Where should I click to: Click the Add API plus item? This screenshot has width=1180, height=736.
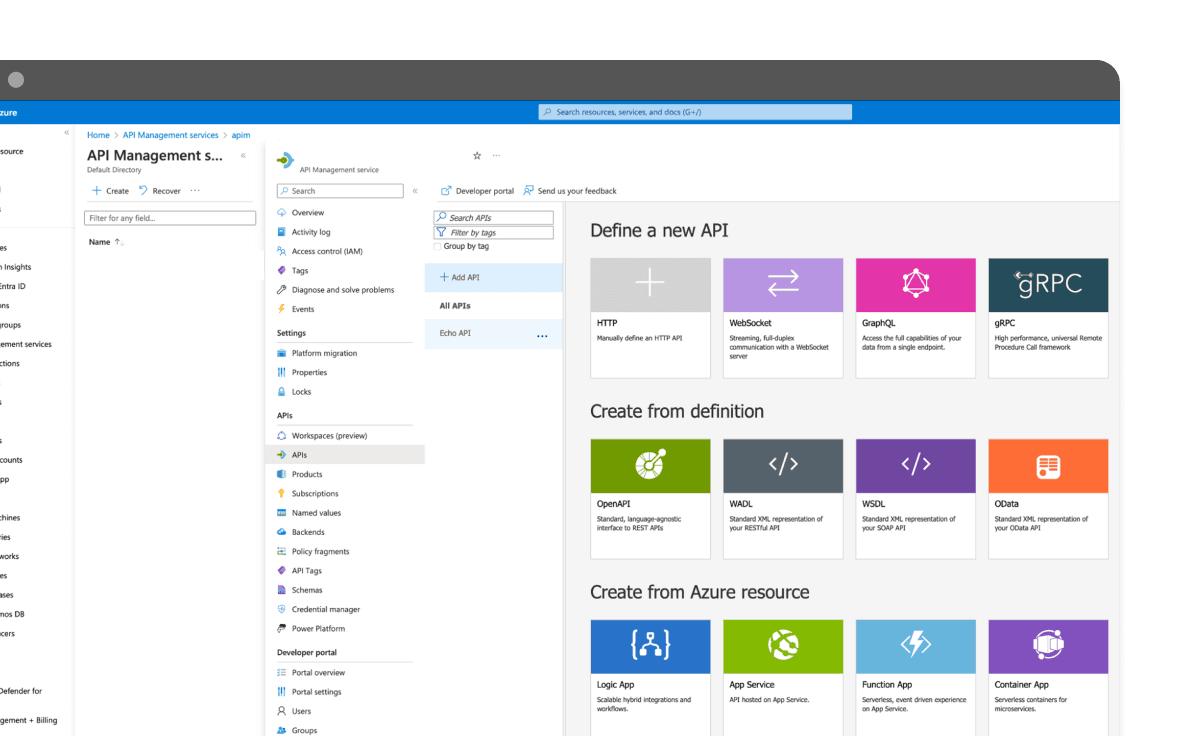pyautogui.click(x=466, y=276)
